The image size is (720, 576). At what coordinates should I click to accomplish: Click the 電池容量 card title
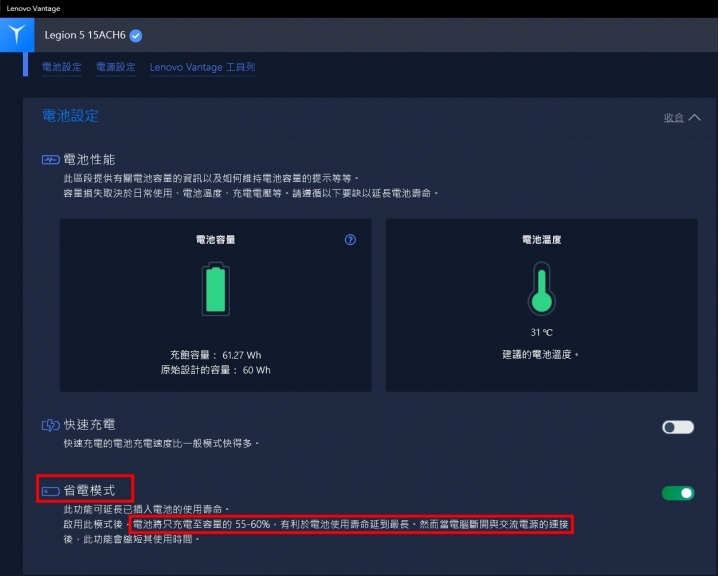click(215, 240)
